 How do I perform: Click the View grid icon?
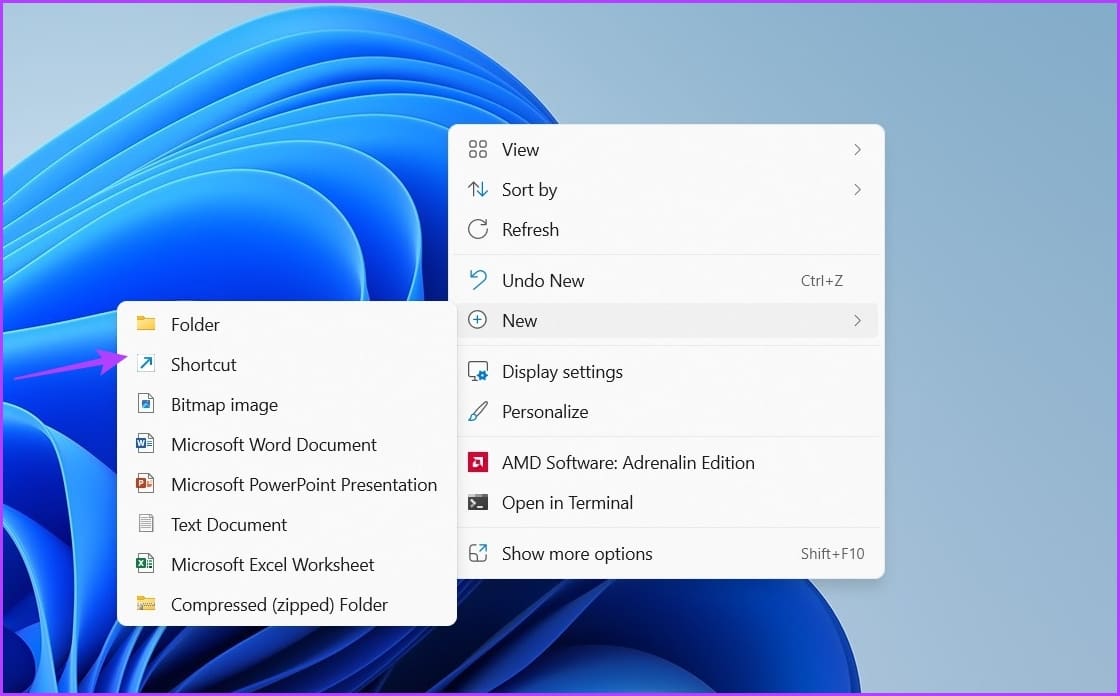coord(478,149)
